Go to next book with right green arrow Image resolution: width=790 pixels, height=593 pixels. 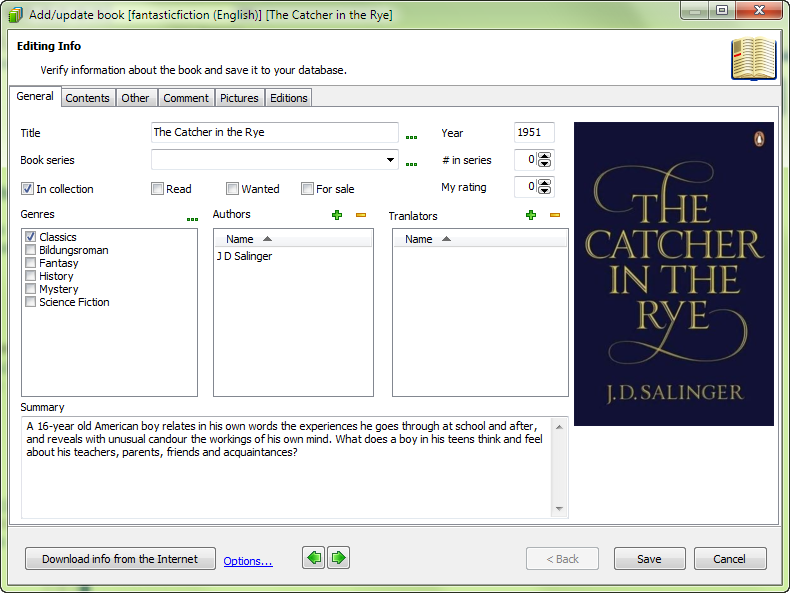coord(339,558)
